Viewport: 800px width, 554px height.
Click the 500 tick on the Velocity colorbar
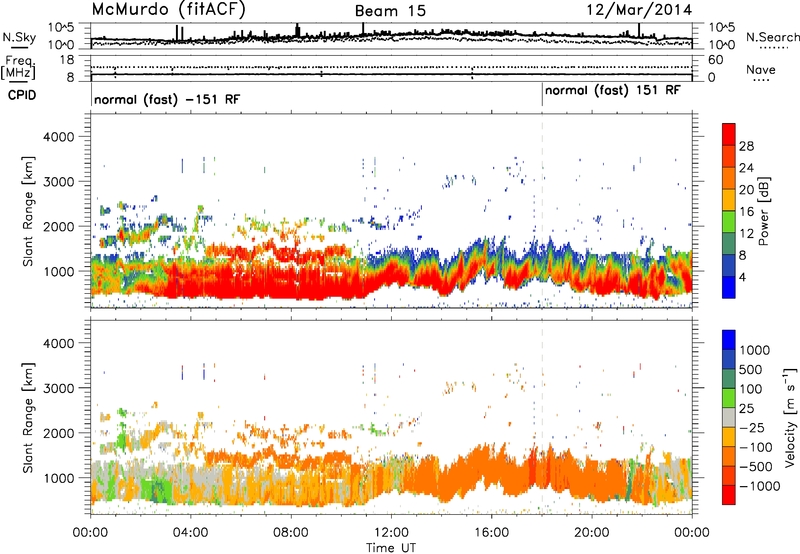click(x=752, y=370)
